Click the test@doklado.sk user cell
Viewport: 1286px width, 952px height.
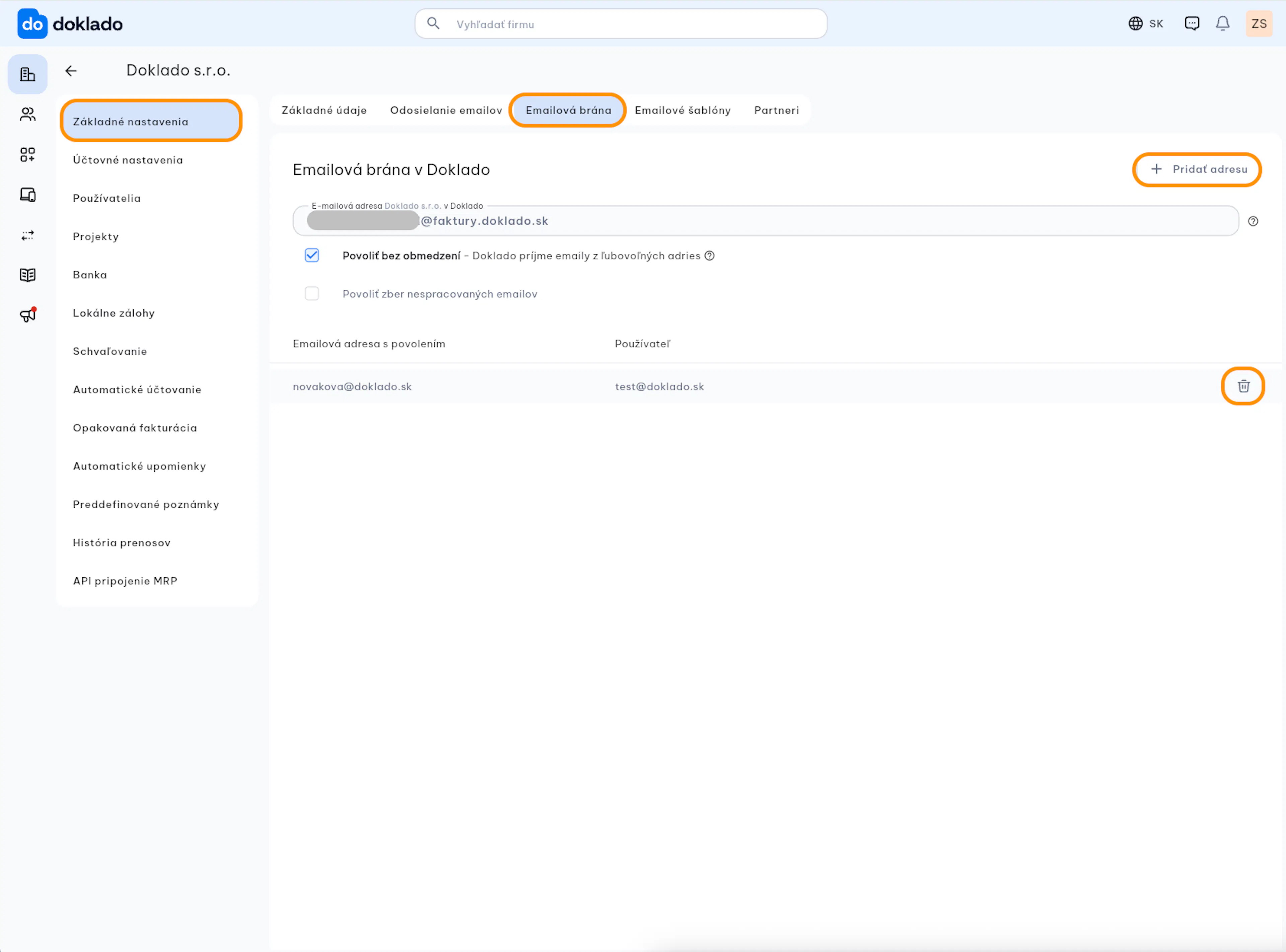point(659,386)
